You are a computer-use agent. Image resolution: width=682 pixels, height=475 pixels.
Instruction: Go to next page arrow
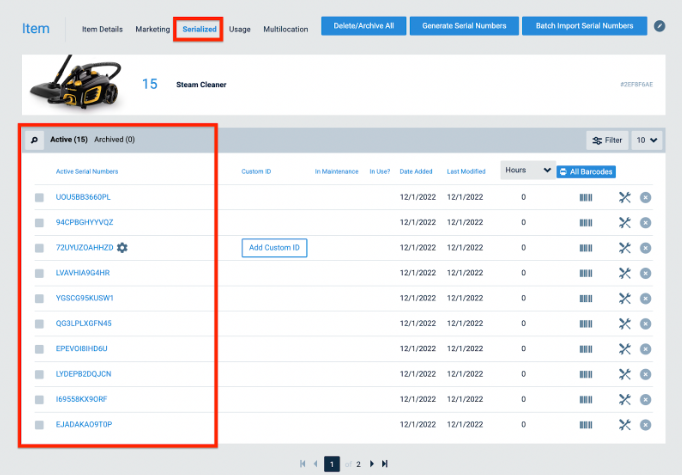pos(372,464)
